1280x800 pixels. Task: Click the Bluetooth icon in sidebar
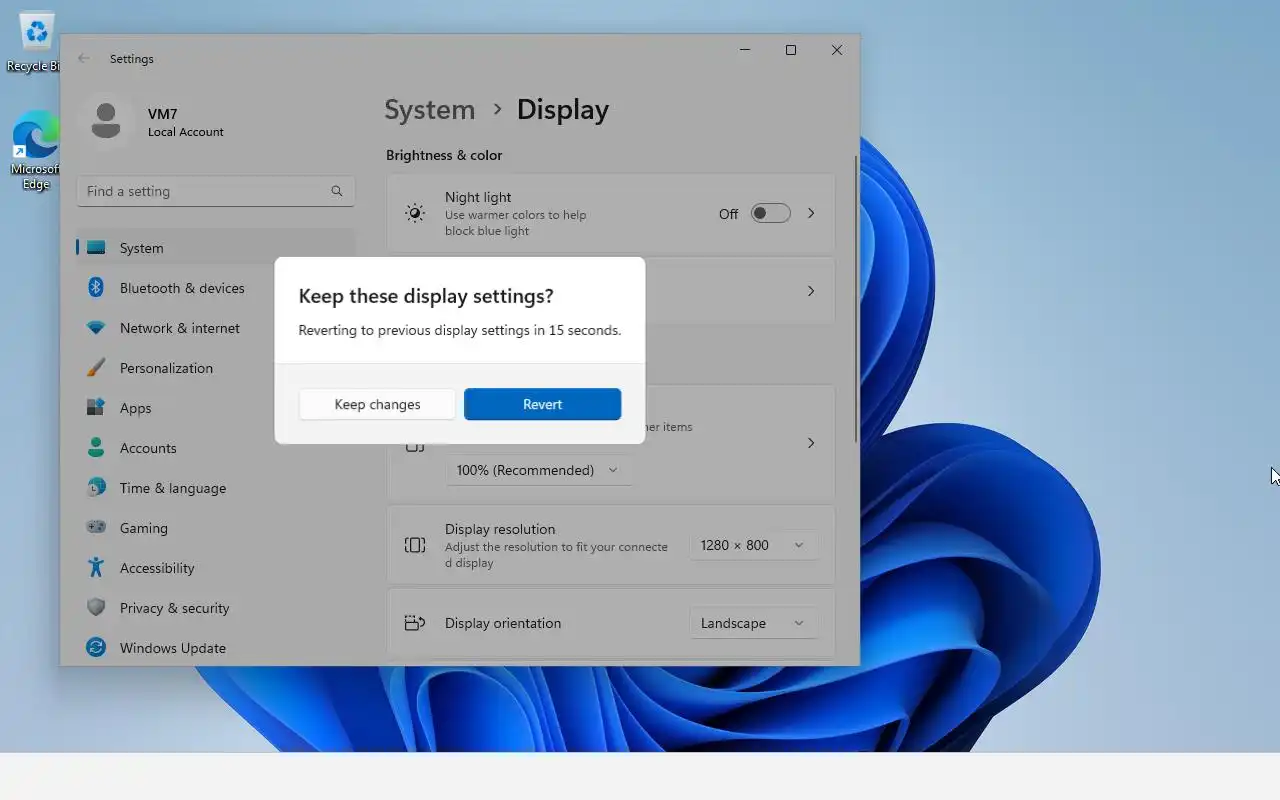(x=96, y=288)
